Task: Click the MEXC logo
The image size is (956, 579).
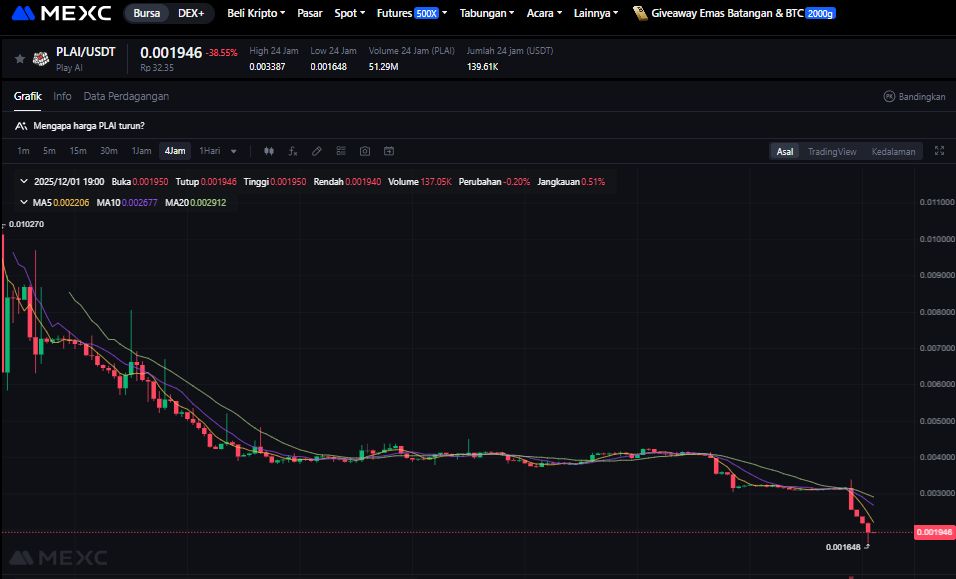Action: tap(62, 13)
